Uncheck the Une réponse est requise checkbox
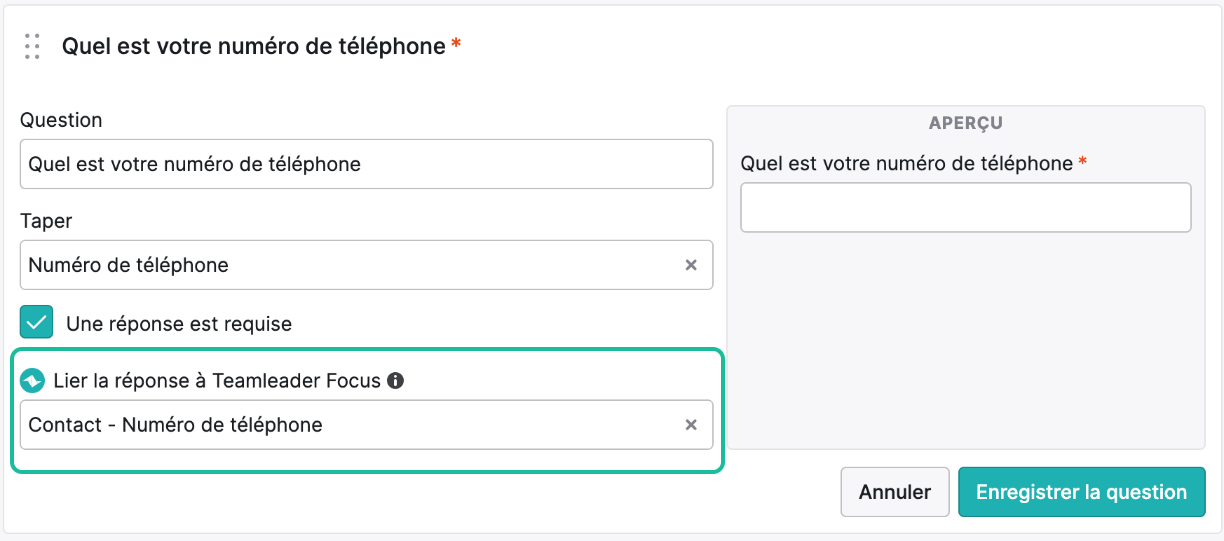This screenshot has width=1224, height=541. pos(37,323)
